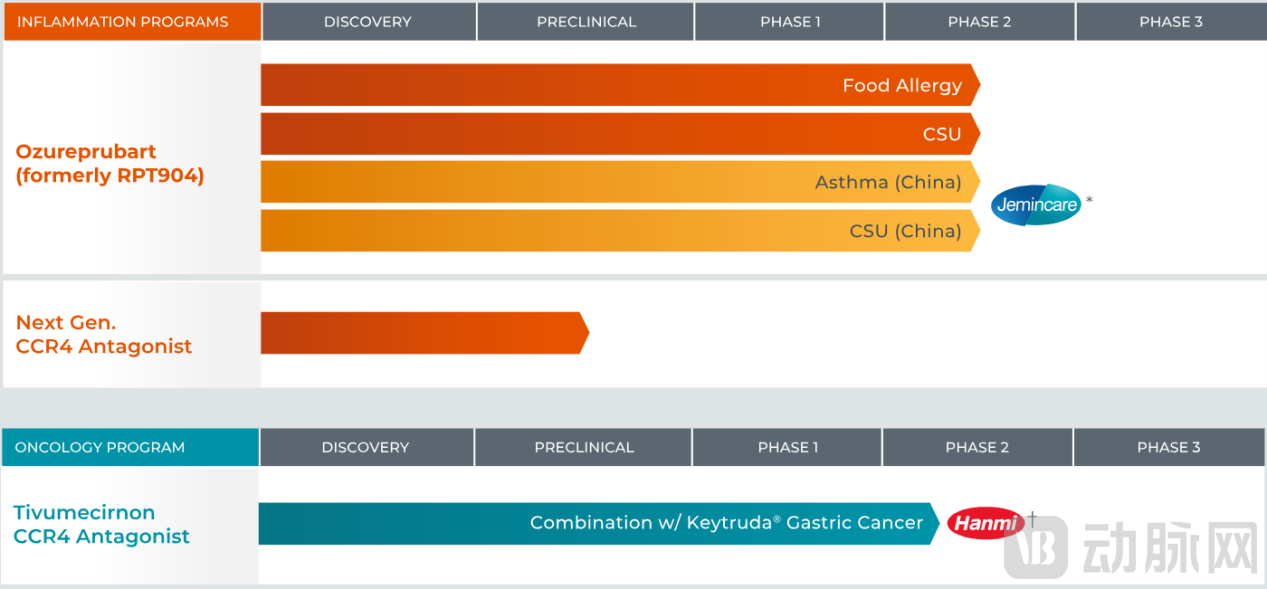
Task: Click the Food Allergy pipeline bar
Action: 620,85
